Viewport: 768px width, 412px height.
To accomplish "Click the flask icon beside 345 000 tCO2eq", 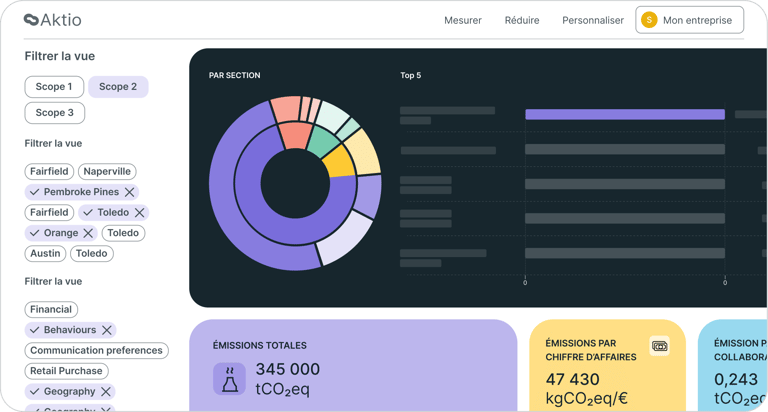I will click(229, 379).
